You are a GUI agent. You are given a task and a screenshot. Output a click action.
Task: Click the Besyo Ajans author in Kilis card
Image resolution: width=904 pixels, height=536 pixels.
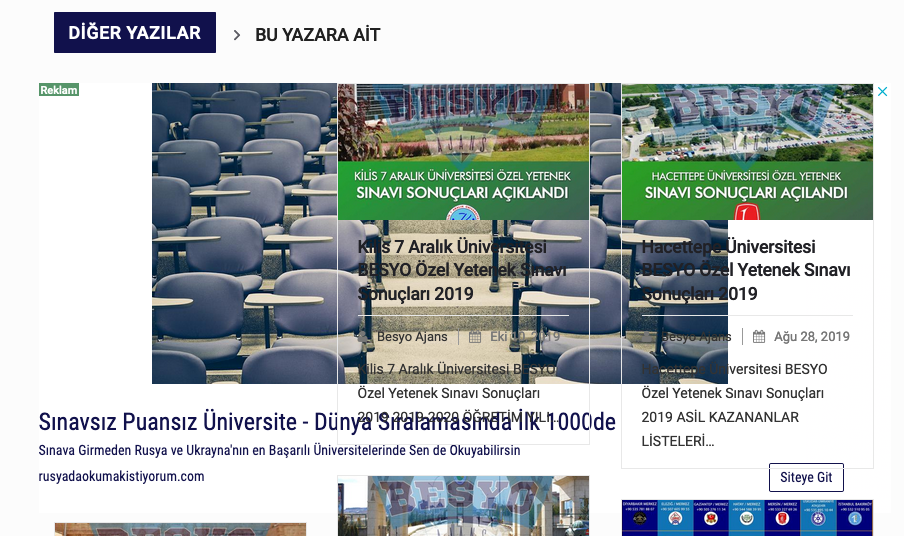412,337
